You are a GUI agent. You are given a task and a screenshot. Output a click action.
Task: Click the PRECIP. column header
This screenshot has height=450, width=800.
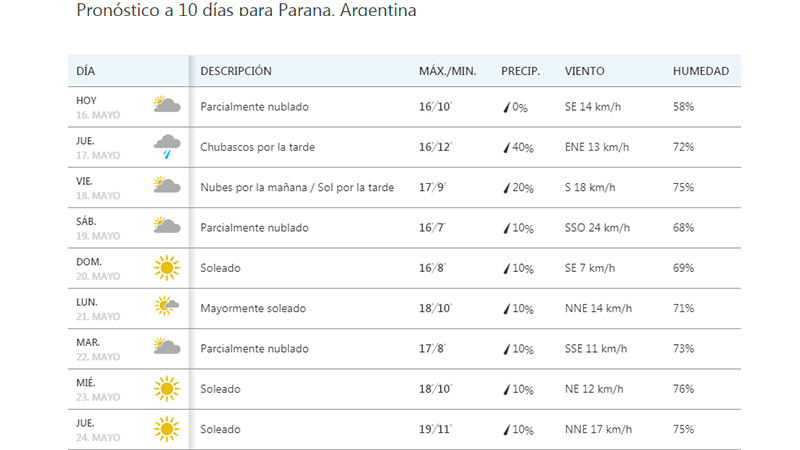click(x=520, y=71)
